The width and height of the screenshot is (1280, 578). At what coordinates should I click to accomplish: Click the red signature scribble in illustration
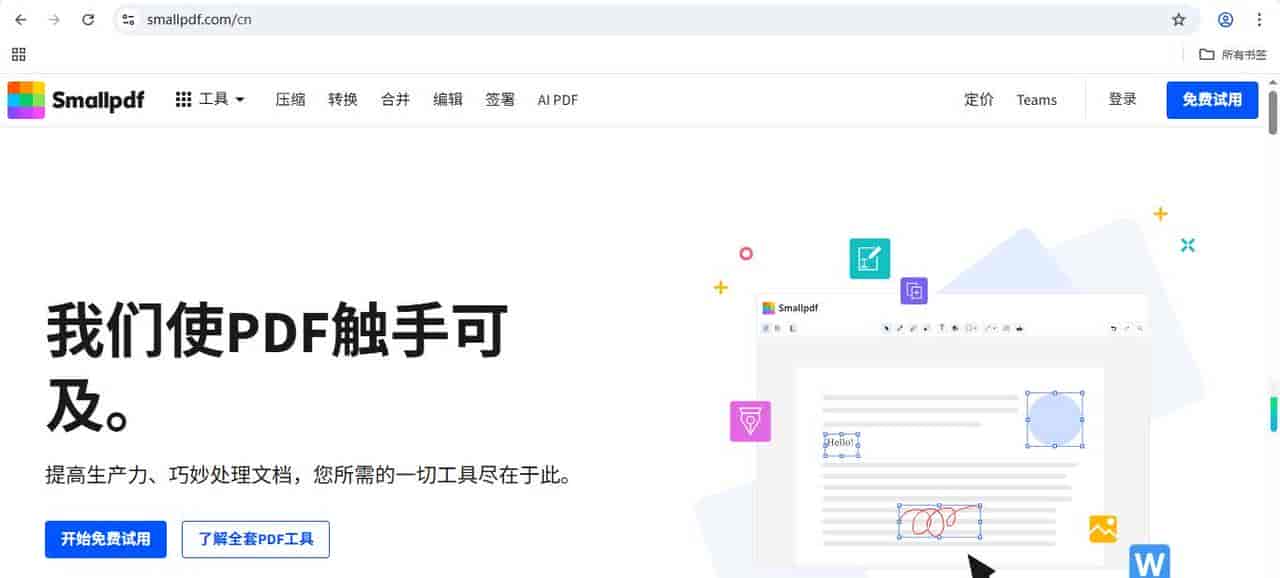point(939,521)
